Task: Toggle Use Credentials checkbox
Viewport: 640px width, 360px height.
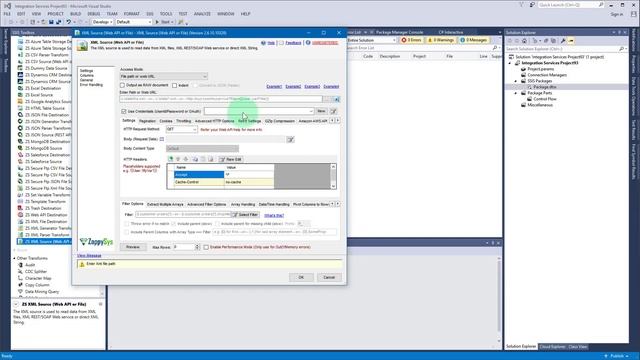Action: click(x=124, y=111)
